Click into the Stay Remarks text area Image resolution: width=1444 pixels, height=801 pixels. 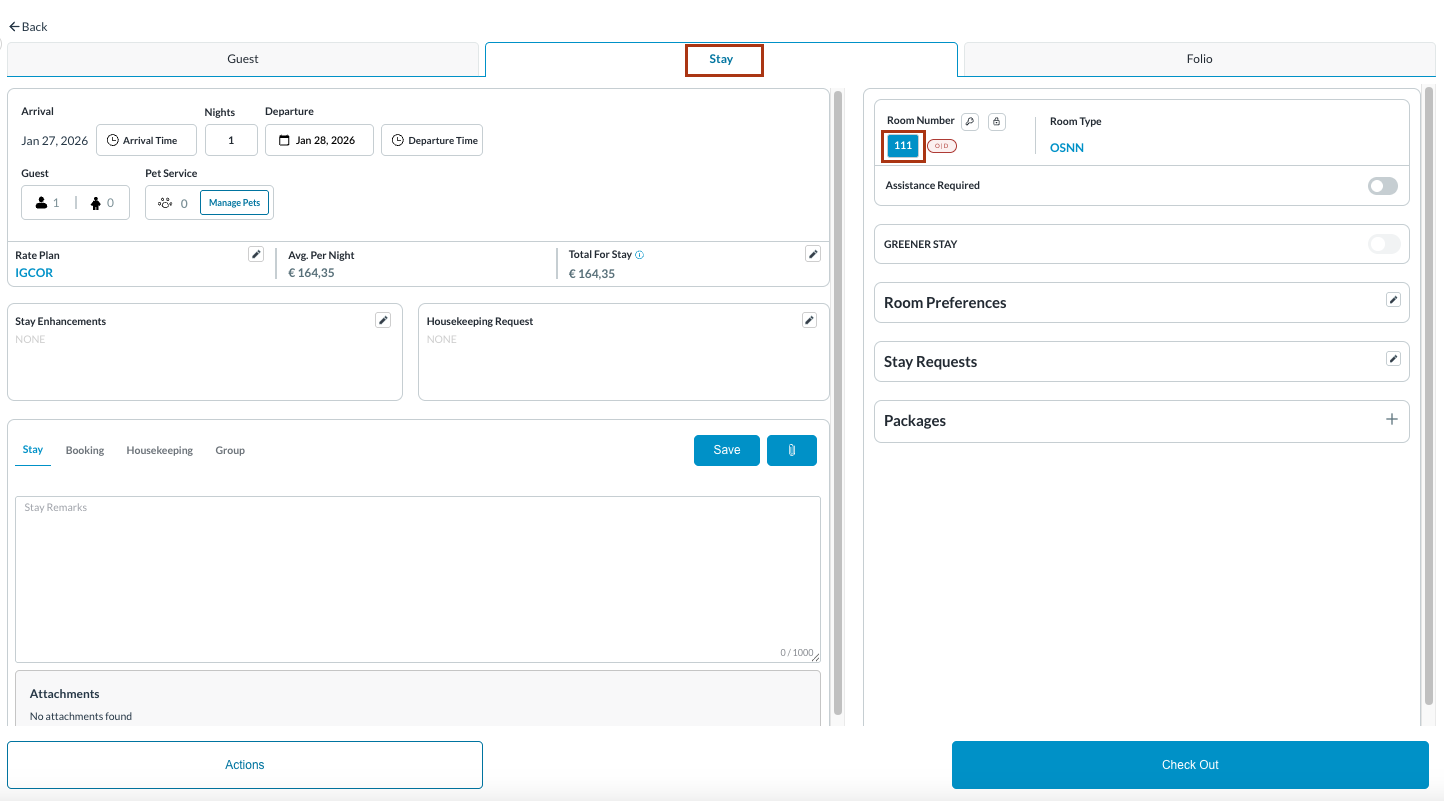417,580
